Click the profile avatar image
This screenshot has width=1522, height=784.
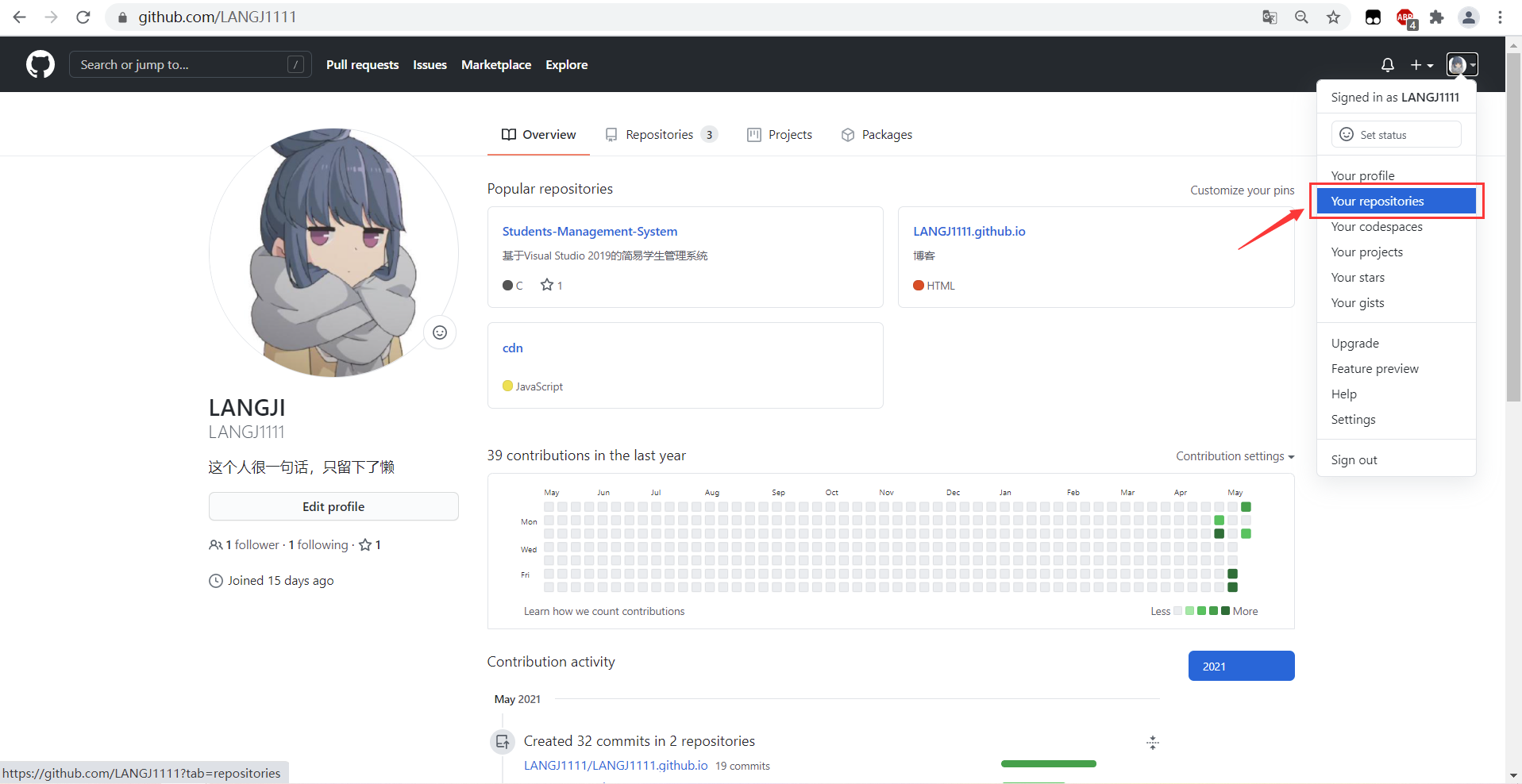pyautogui.click(x=333, y=252)
